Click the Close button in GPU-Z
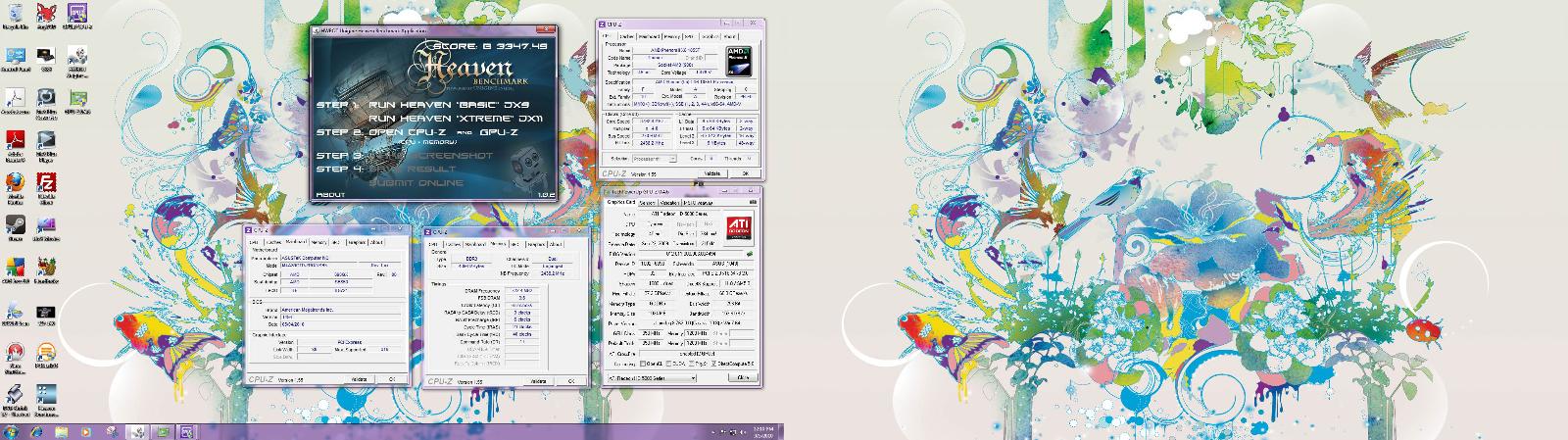 tap(742, 377)
